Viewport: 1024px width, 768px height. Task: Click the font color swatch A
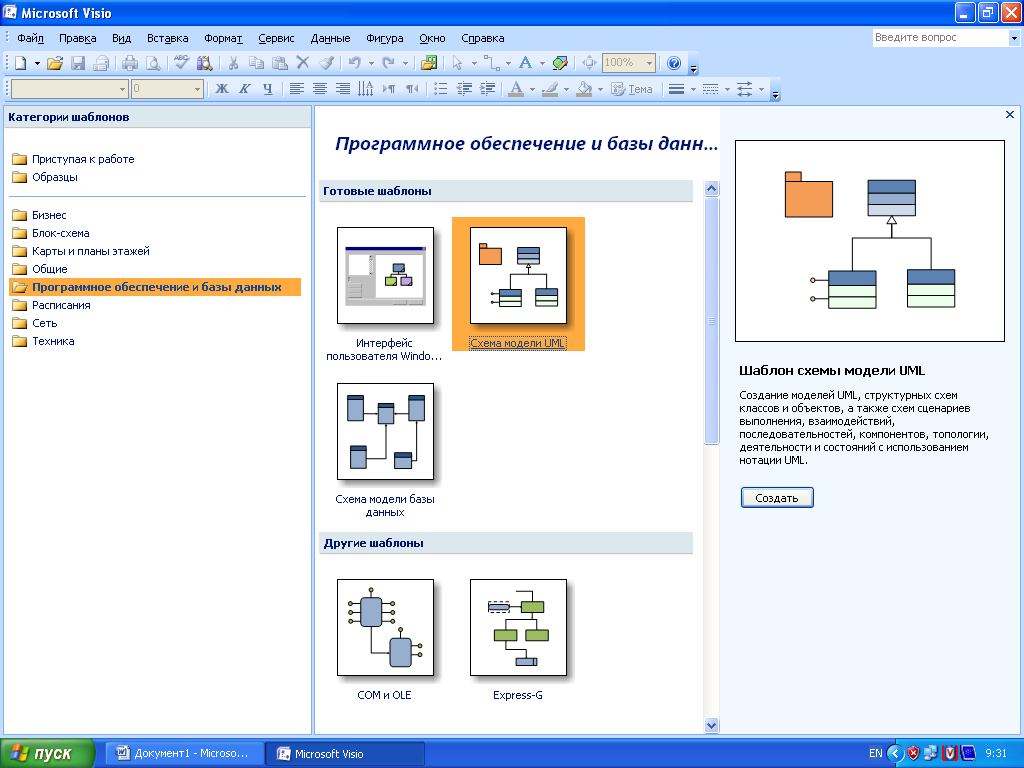(x=516, y=89)
